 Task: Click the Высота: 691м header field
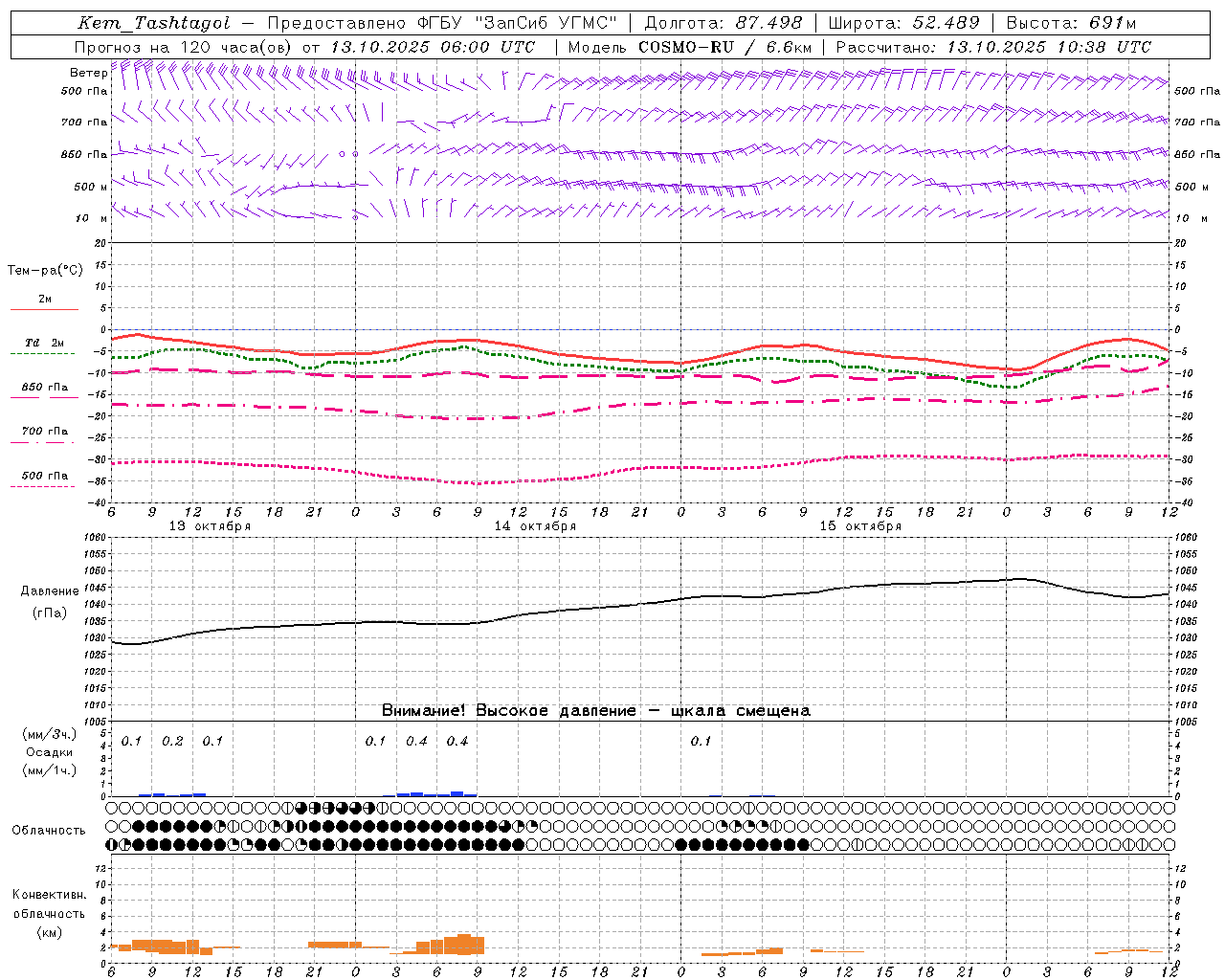[x=1071, y=23]
